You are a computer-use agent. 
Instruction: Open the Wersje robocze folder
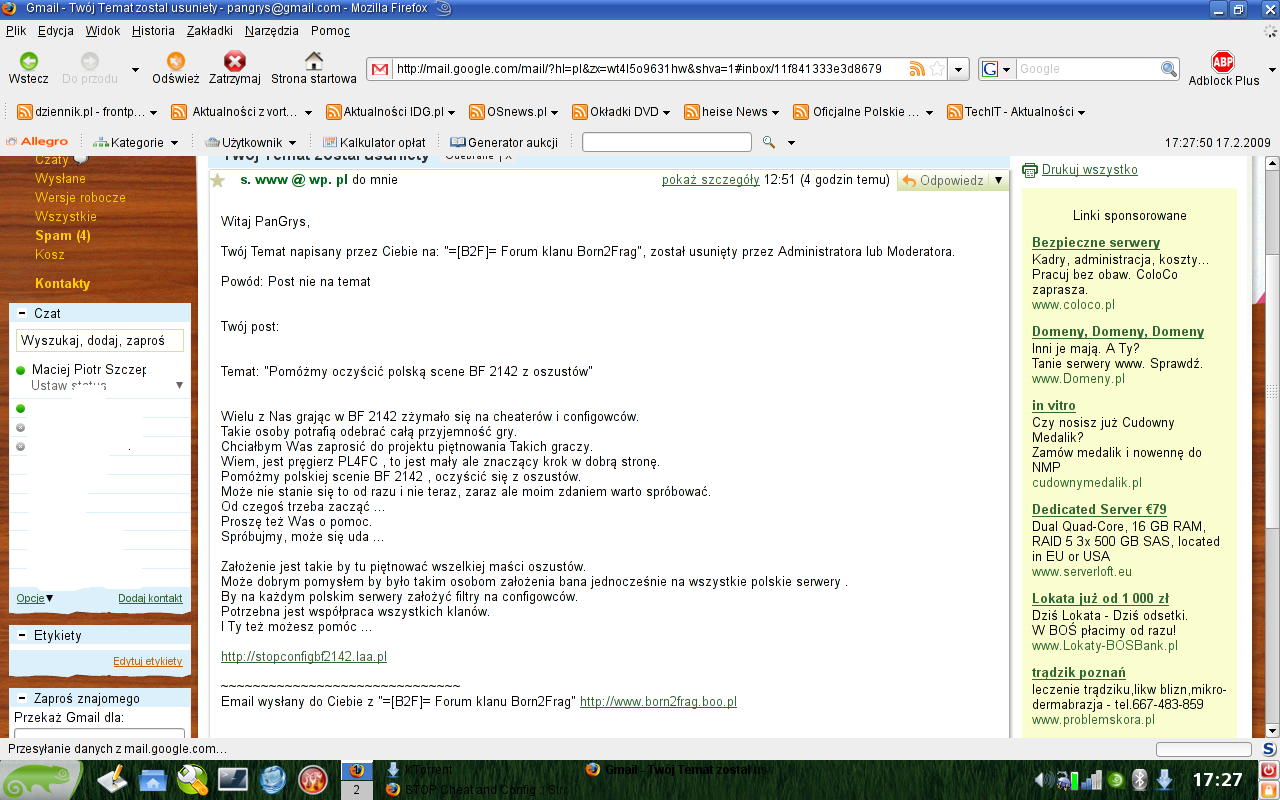(80, 198)
